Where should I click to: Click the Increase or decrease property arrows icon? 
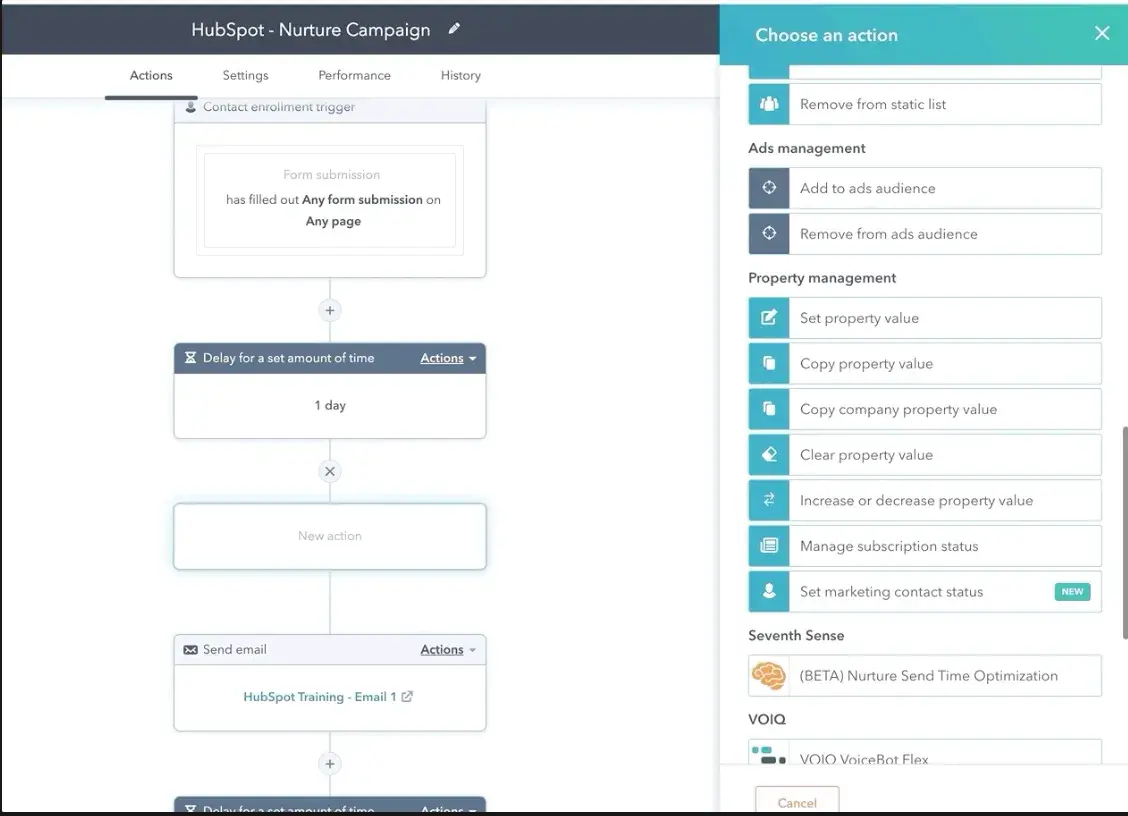768,501
